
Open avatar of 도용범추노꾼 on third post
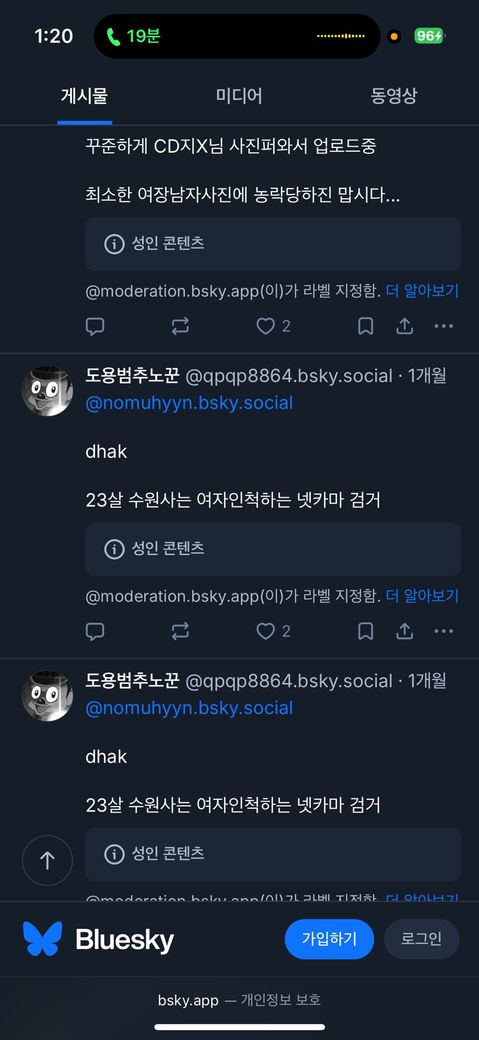click(47, 696)
